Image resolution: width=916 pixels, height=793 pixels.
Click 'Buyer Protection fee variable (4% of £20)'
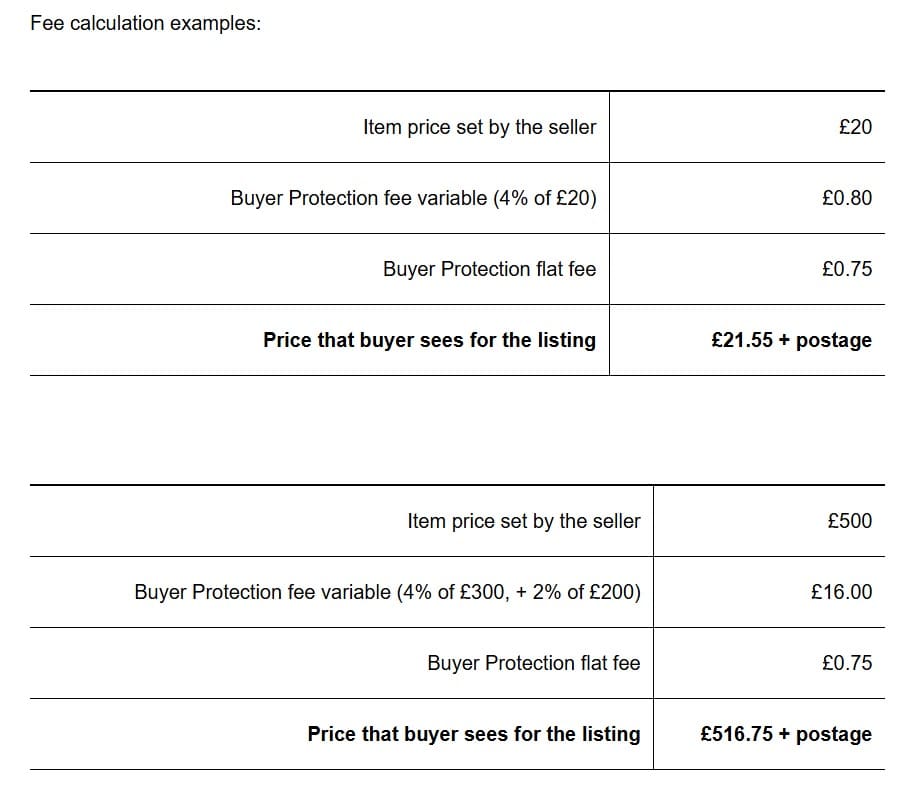pos(413,198)
